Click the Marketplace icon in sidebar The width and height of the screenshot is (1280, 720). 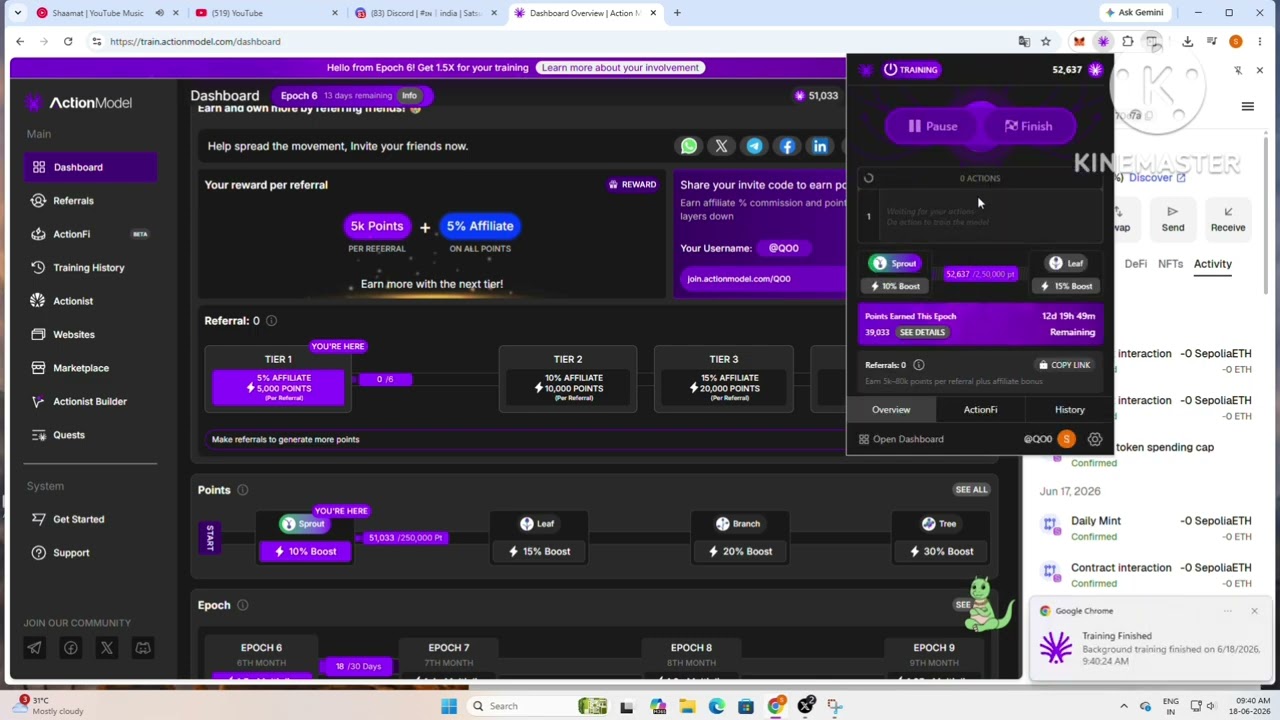(38, 368)
